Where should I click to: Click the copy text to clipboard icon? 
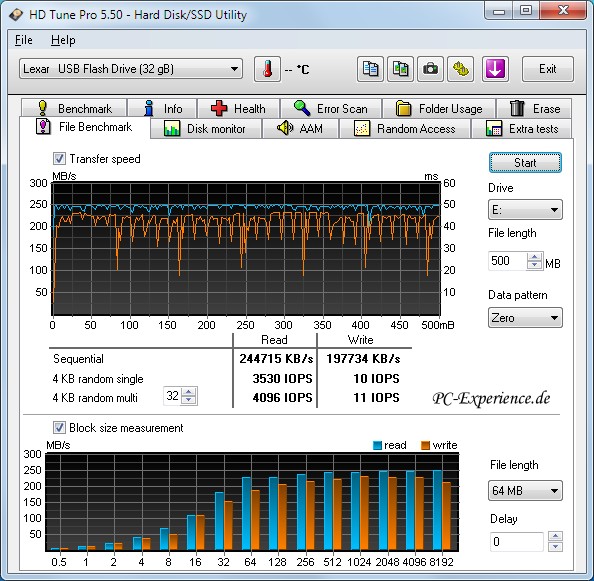(x=370, y=69)
